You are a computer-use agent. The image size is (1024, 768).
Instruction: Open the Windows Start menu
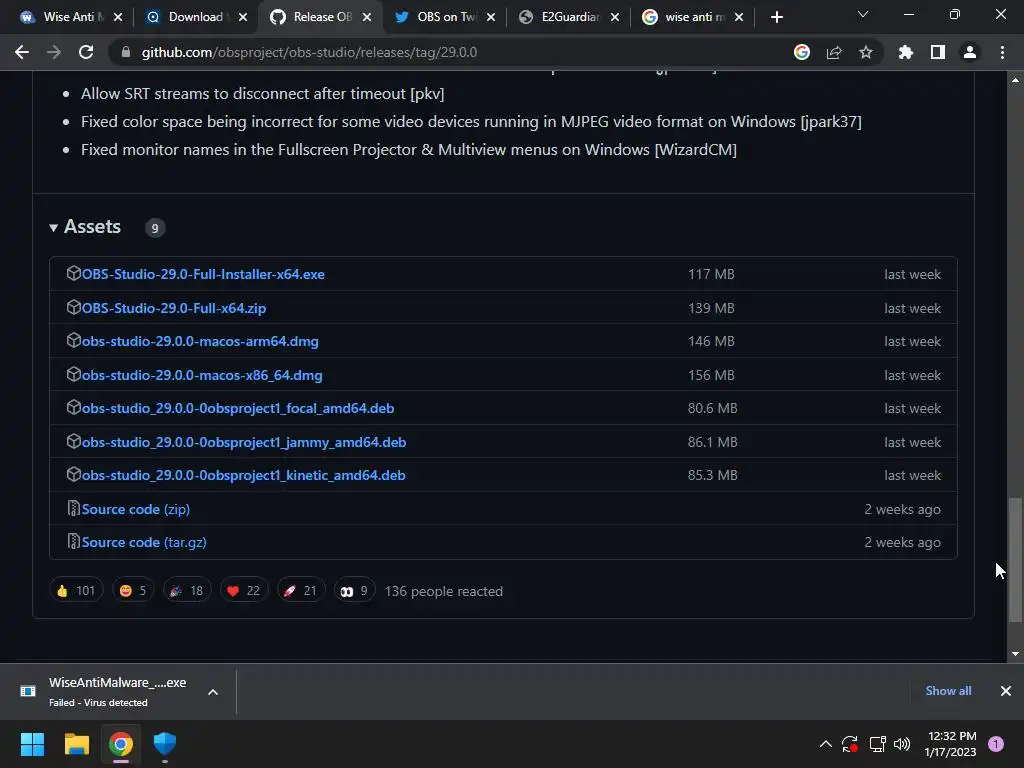tap(32, 744)
